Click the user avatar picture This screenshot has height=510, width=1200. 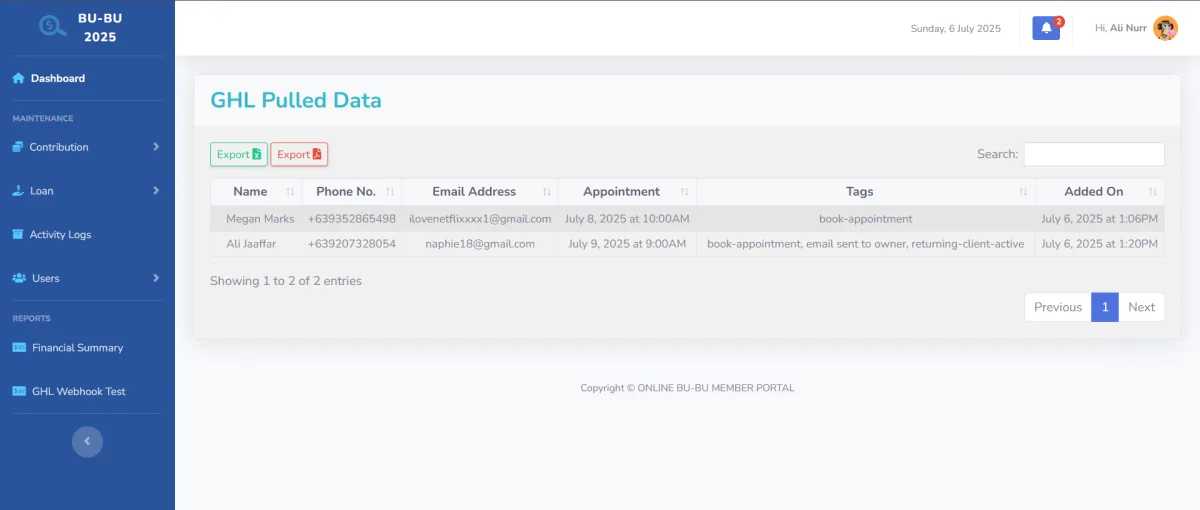[x=1165, y=28]
